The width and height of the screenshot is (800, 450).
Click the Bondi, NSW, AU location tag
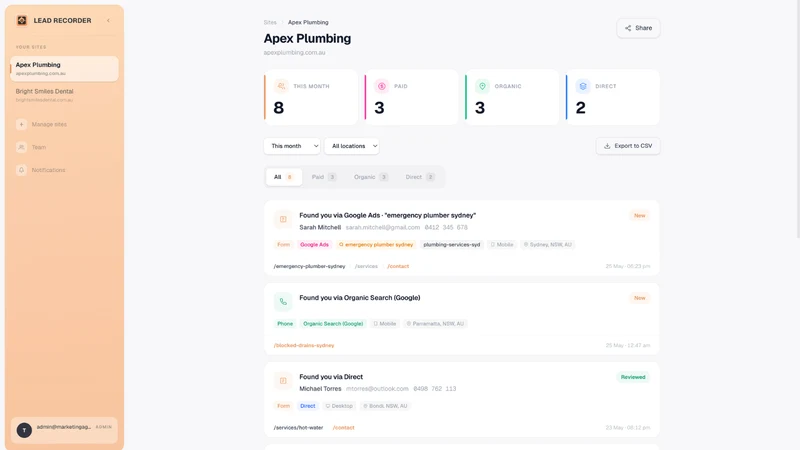[385, 406]
